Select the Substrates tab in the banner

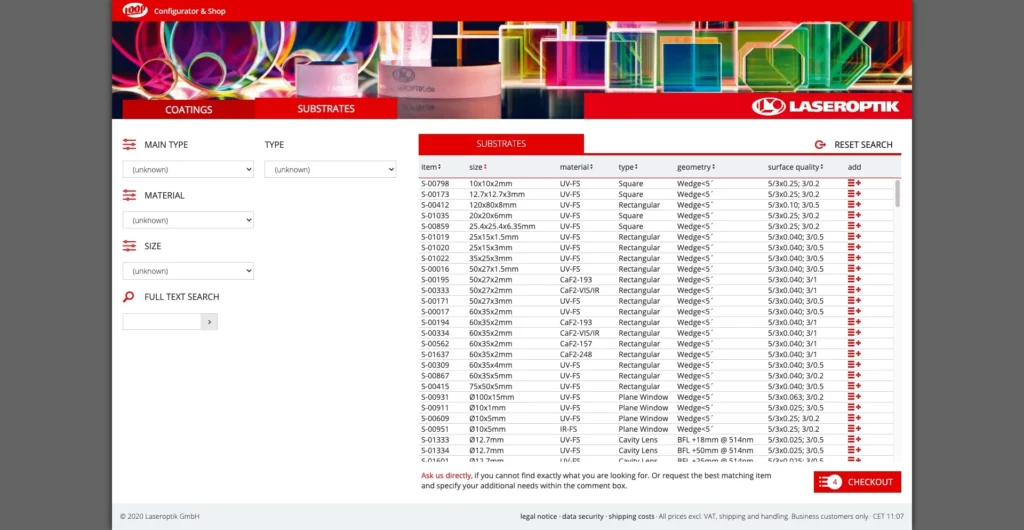coord(326,109)
